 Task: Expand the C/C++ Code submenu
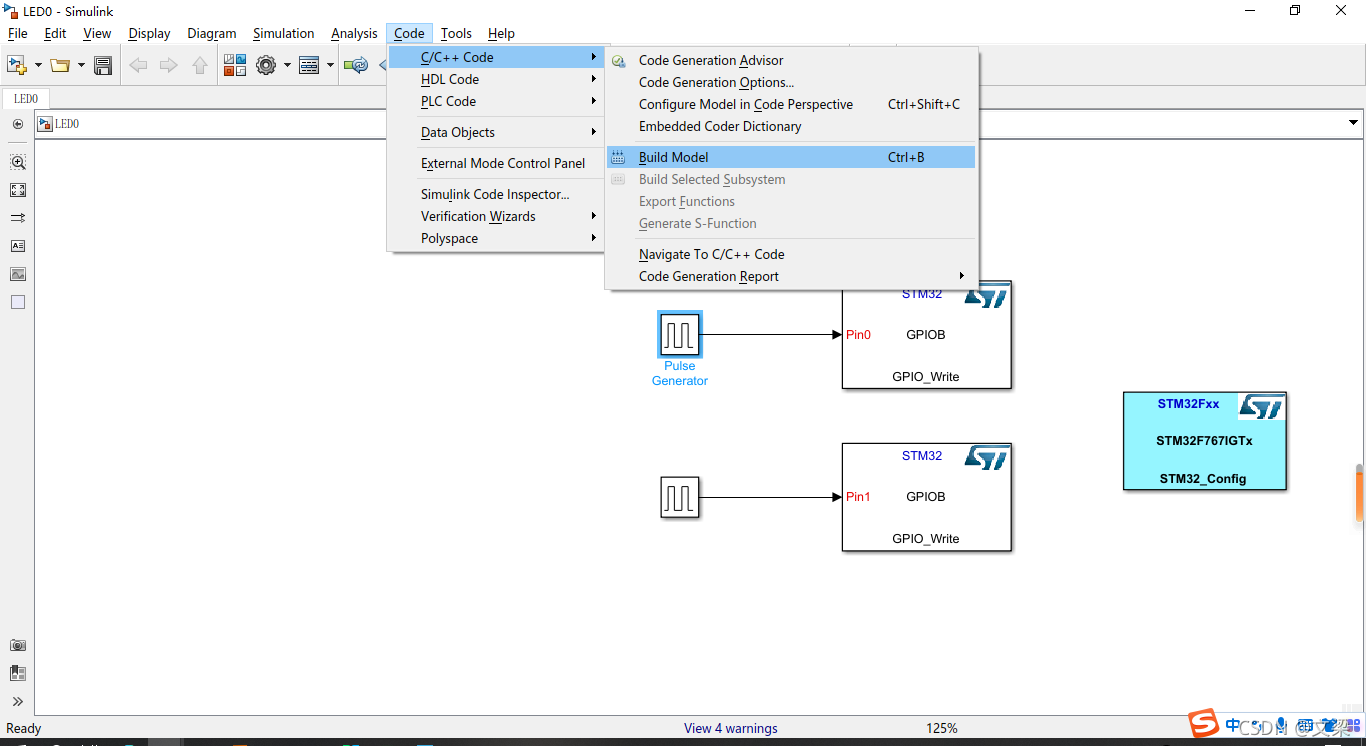496,57
